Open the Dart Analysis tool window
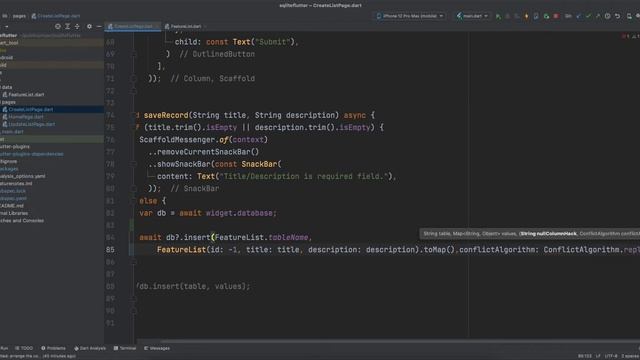640x360 pixels. click(90, 348)
